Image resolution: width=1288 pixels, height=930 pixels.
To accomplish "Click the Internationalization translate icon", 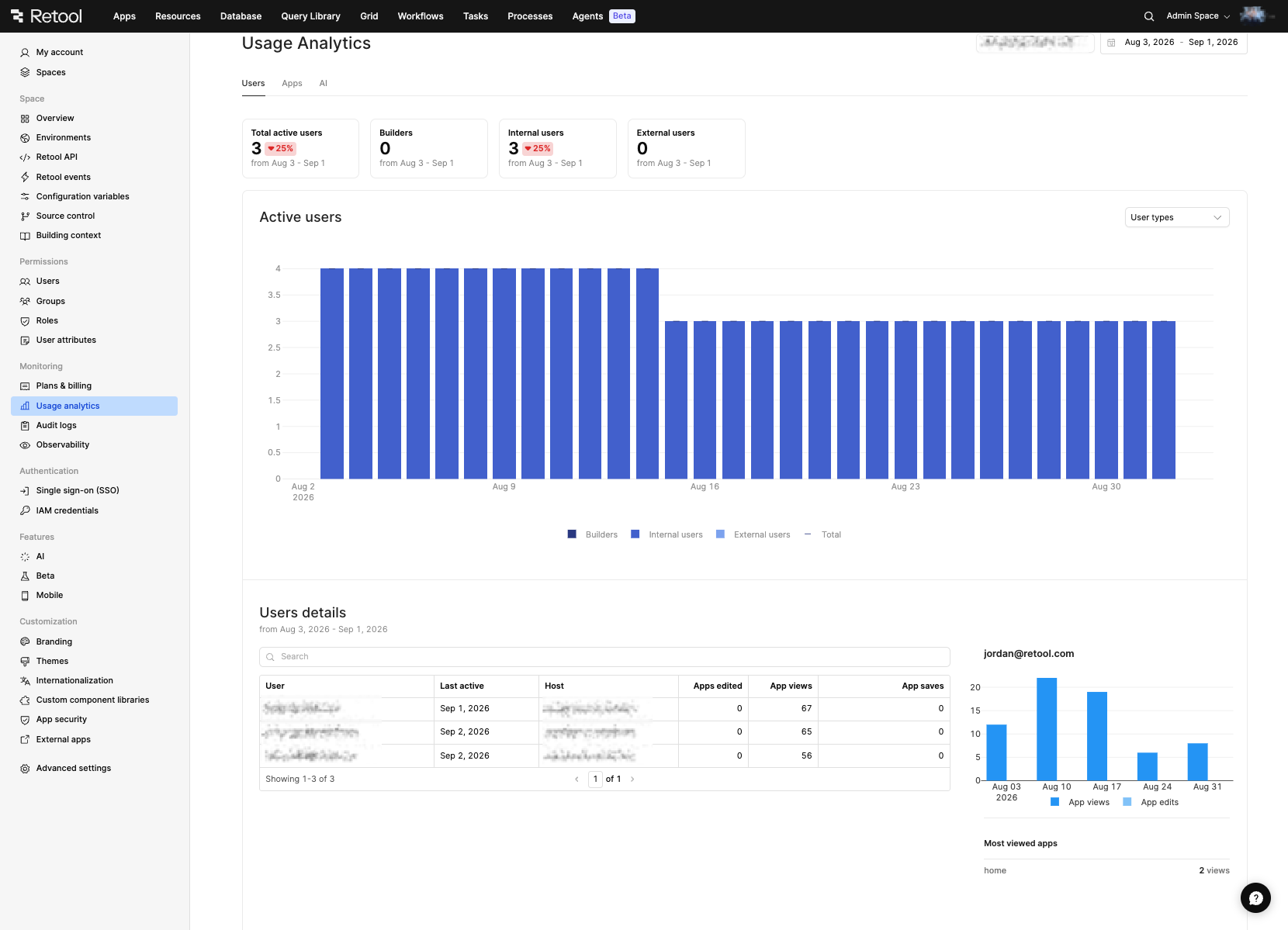I will point(25,681).
